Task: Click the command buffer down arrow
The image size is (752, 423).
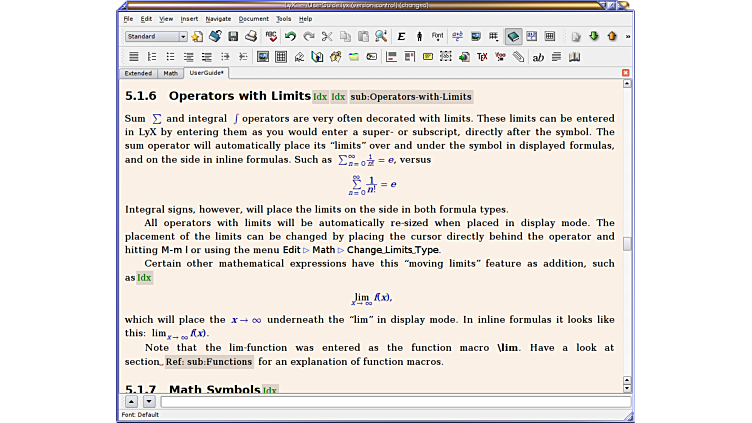Action: pos(149,401)
